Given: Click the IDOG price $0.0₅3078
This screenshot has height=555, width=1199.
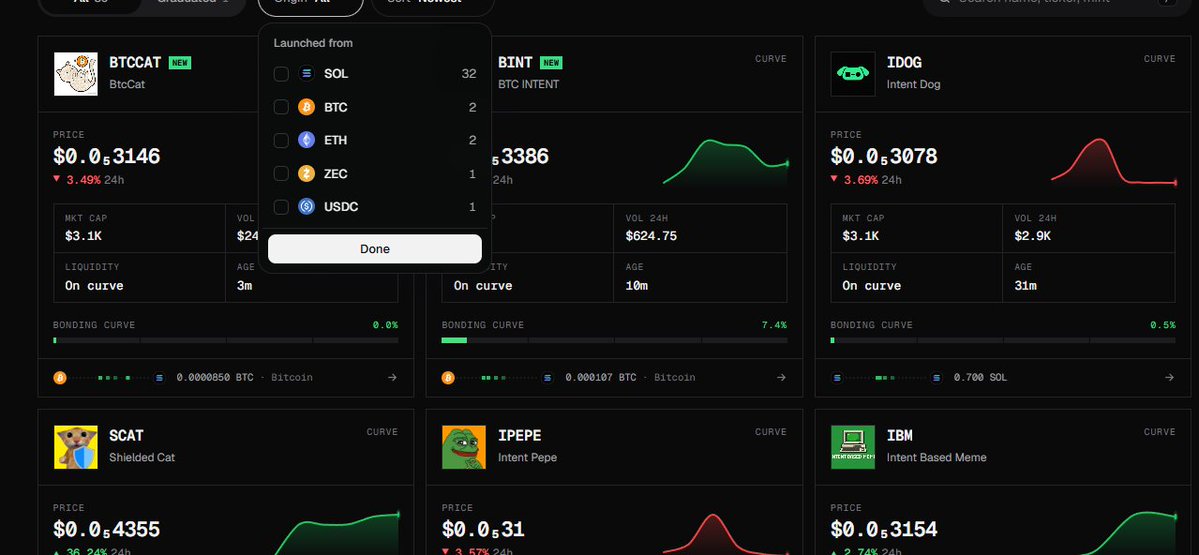Looking at the screenshot, I should point(884,157).
